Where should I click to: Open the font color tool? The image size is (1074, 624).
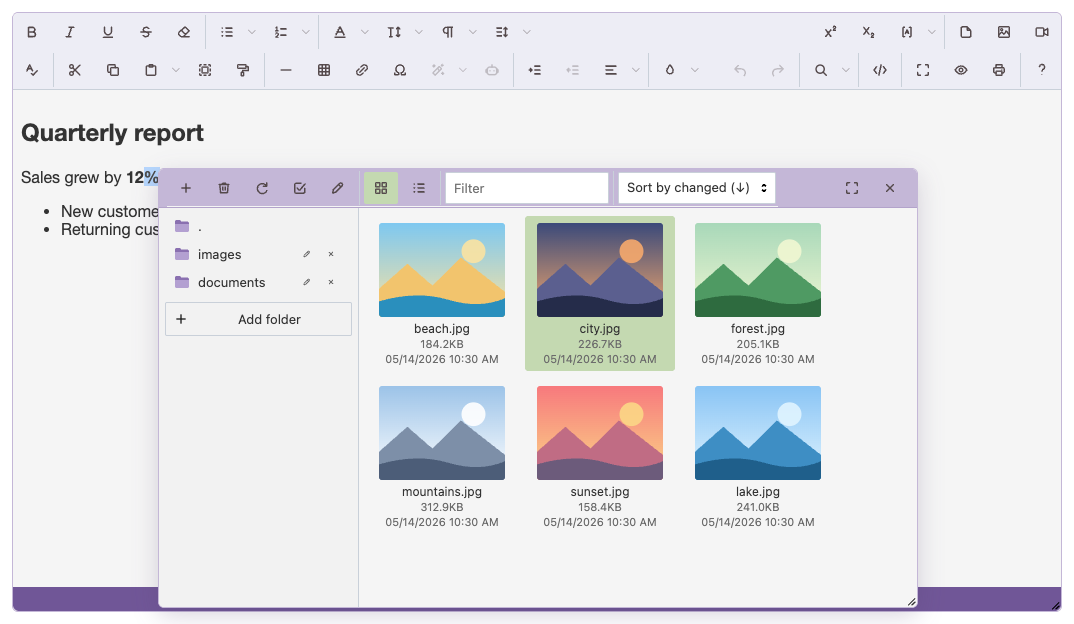340,32
